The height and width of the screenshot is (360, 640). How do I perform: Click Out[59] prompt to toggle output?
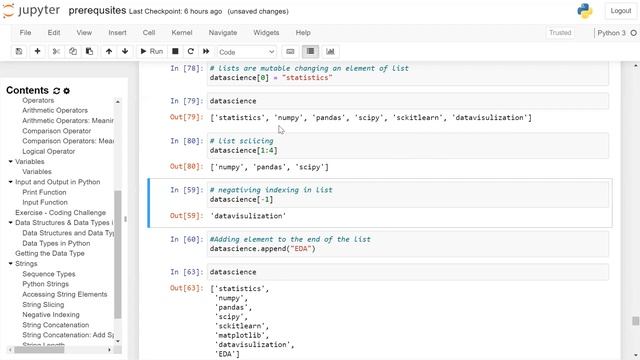coord(186,216)
